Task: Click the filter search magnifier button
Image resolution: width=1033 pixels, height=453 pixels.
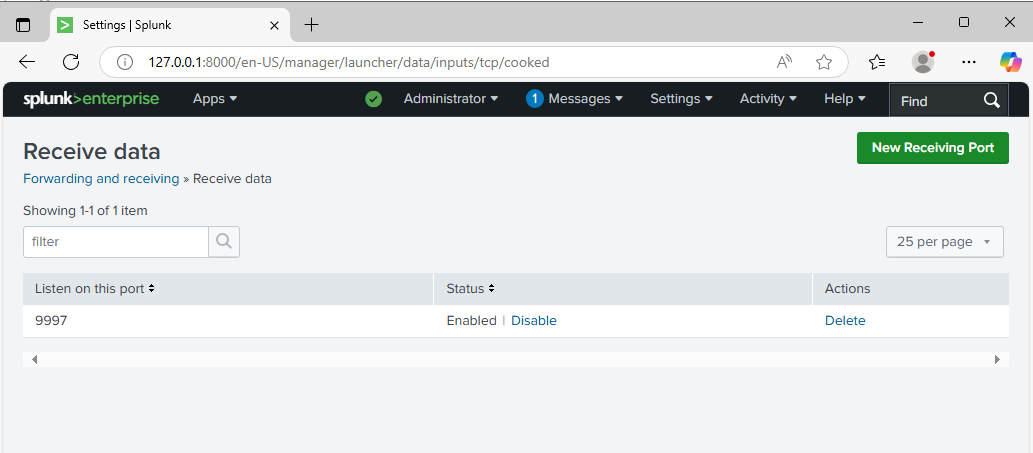Action: click(x=224, y=242)
